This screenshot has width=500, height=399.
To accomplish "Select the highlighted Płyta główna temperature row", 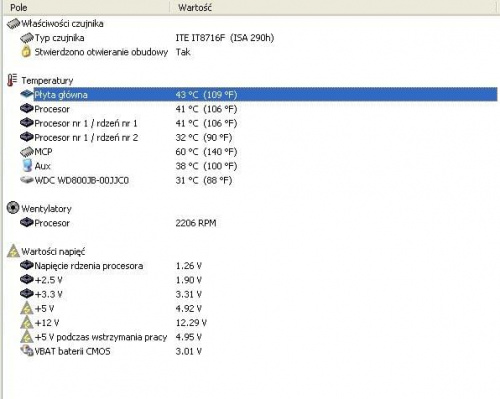I will (x=265, y=95).
